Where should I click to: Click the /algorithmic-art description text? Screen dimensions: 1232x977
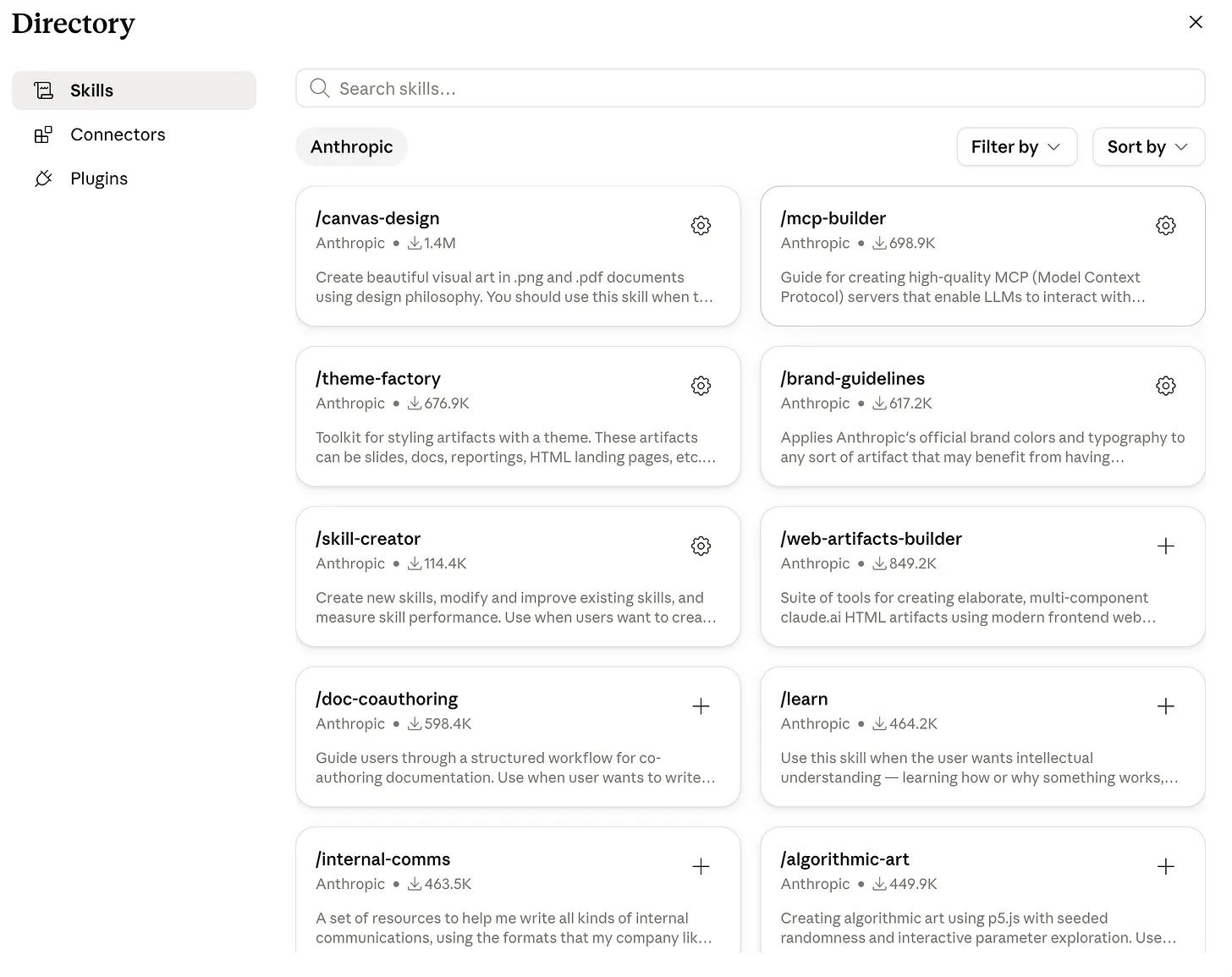[x=978, y=928]
